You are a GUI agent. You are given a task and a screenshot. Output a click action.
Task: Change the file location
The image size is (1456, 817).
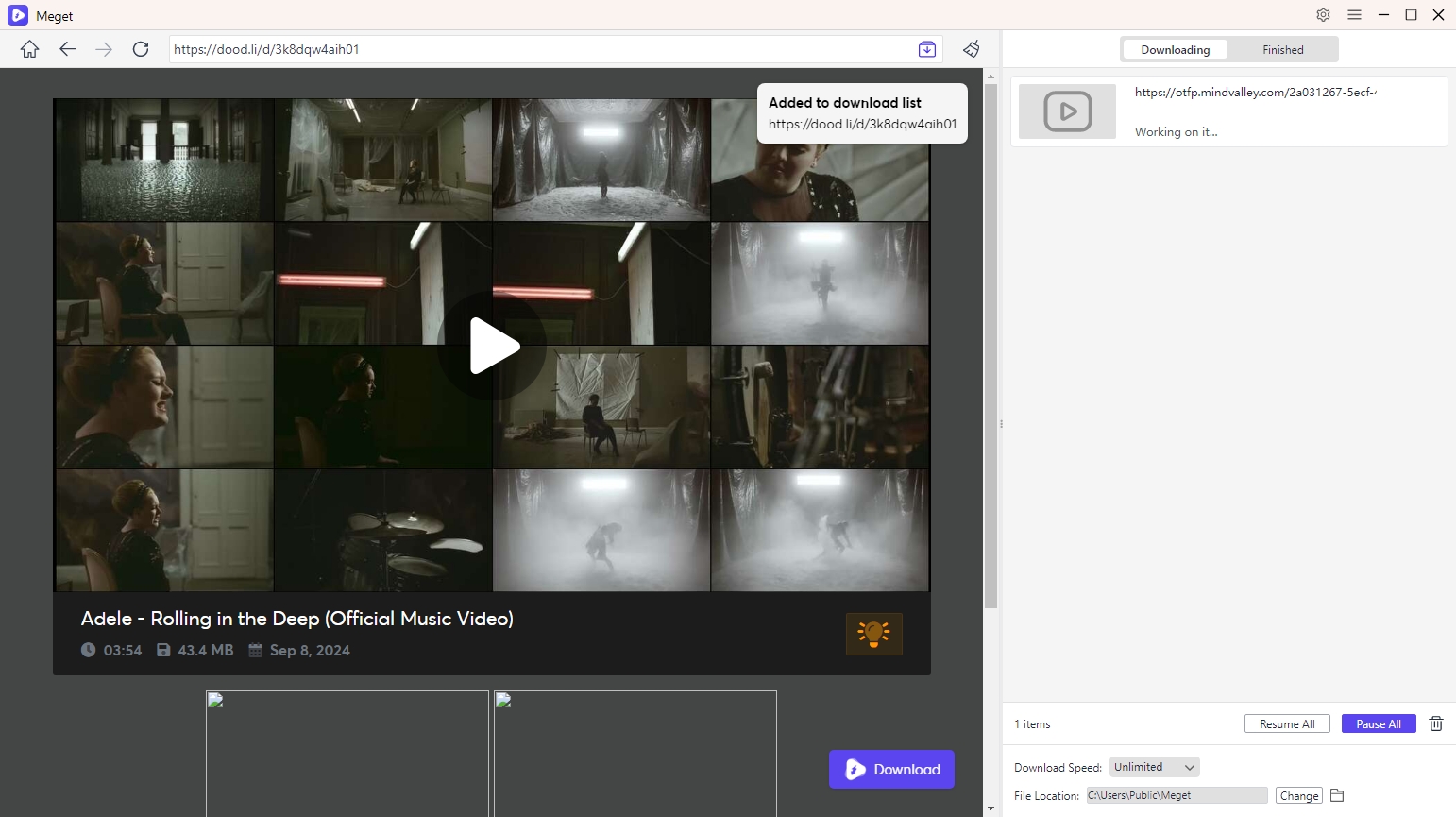(x=1298, y=795)
